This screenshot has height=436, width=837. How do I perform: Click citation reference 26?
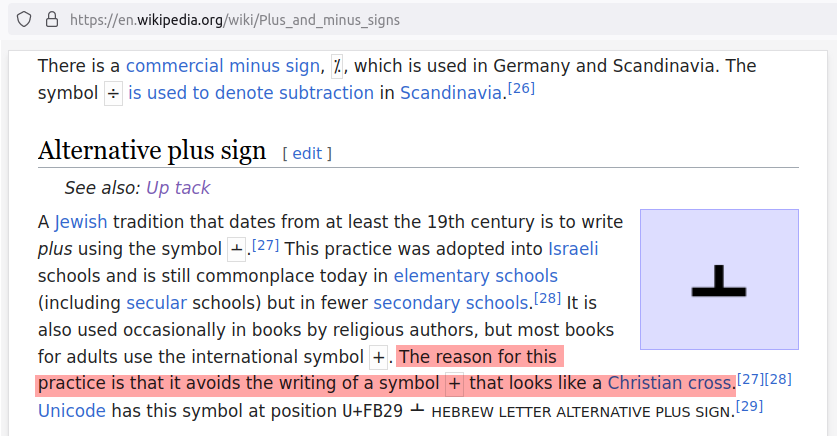(521, 88)
